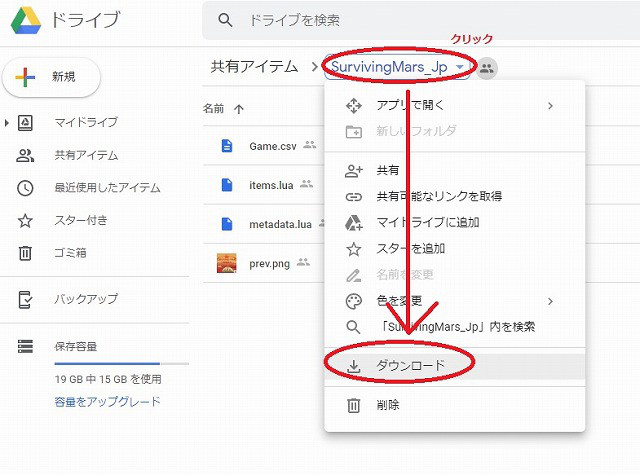This screenshot has width=640, height=475.
Task: Click the prev.png thumbnail
Action: (227, 263)
